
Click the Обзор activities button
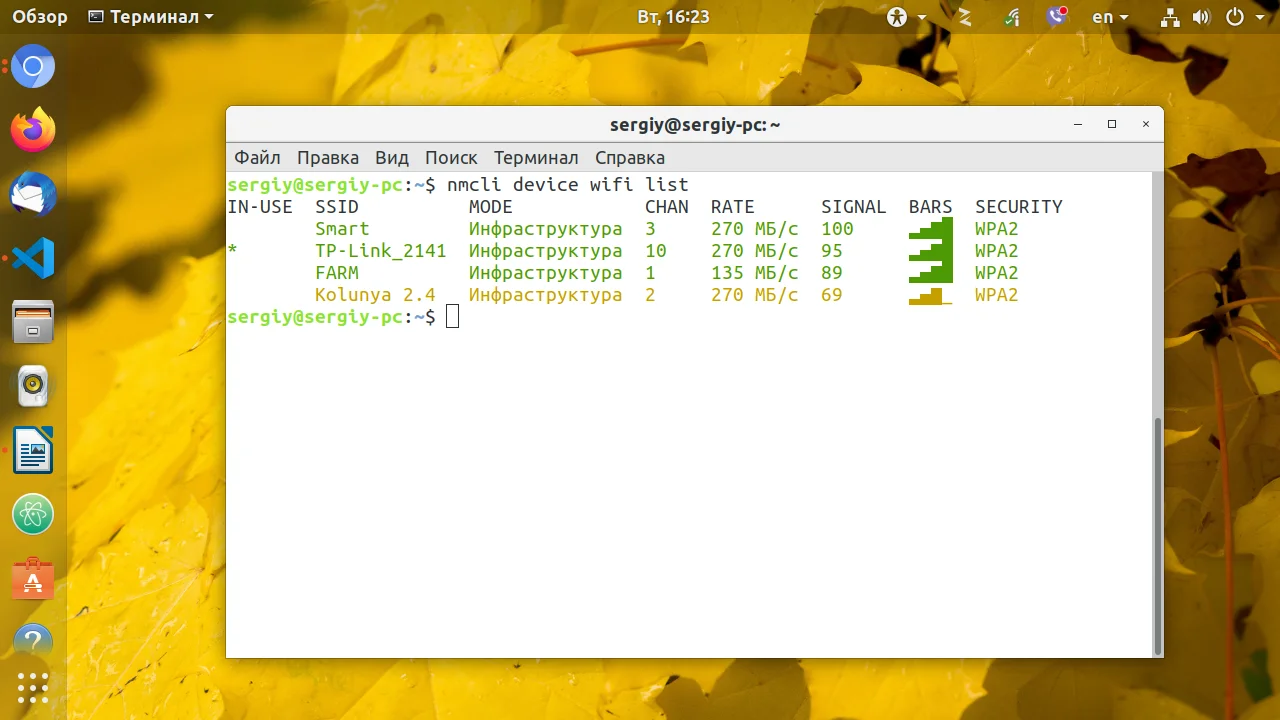tap(41, 17)
